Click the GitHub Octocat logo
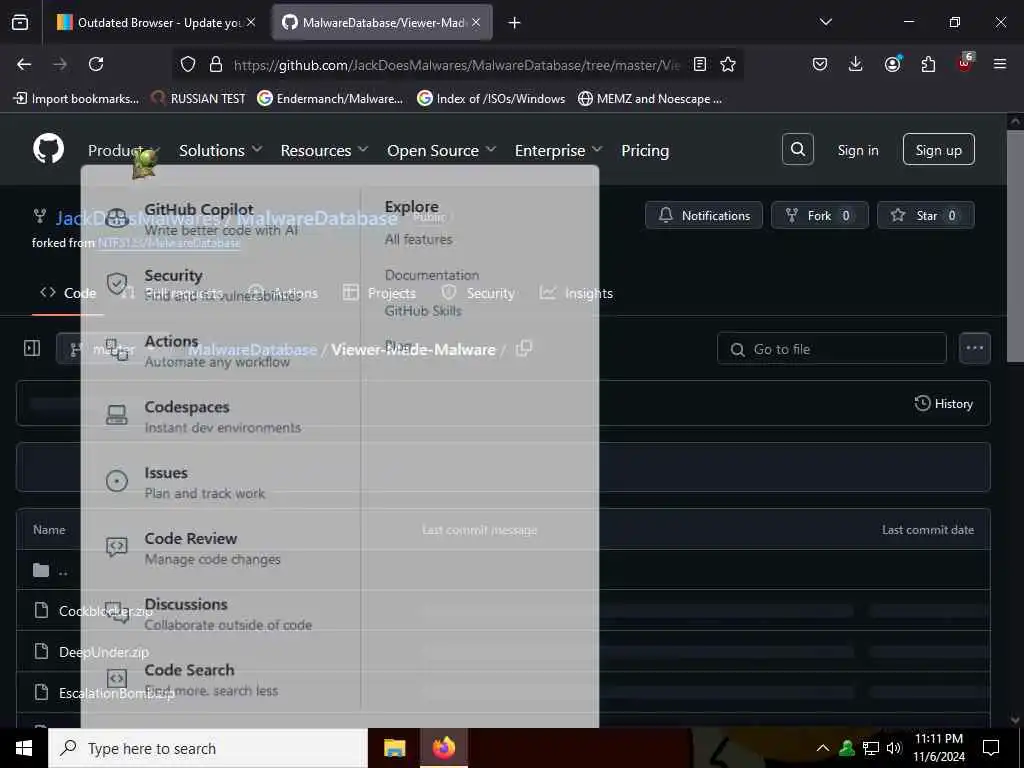The image size is (1024, 768). [x=49, y=149]
